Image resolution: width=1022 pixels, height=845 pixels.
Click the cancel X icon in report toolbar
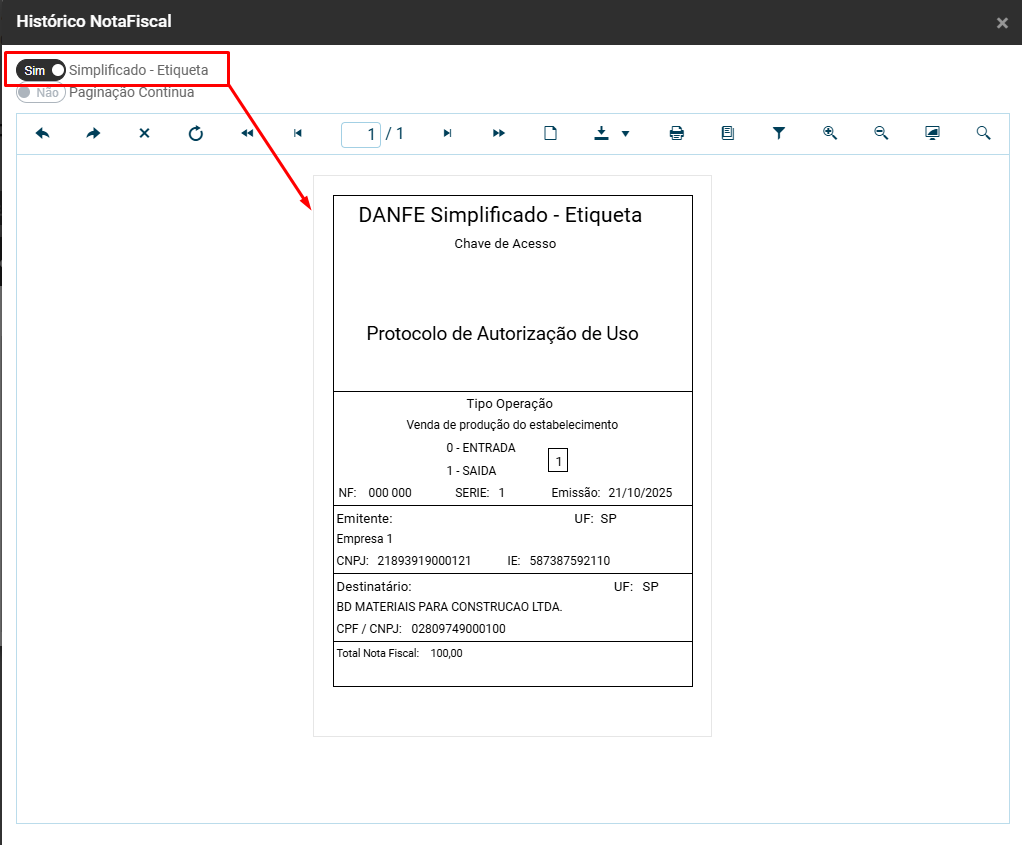pos(144,133)
